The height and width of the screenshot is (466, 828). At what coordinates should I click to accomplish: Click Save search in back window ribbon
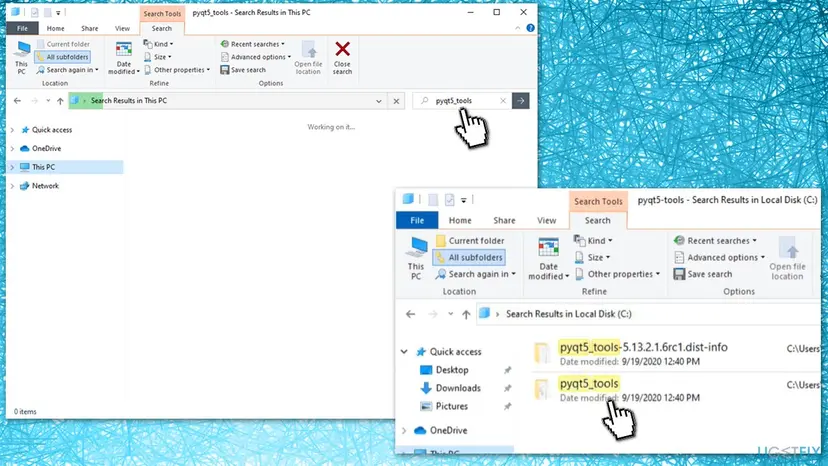243,70
